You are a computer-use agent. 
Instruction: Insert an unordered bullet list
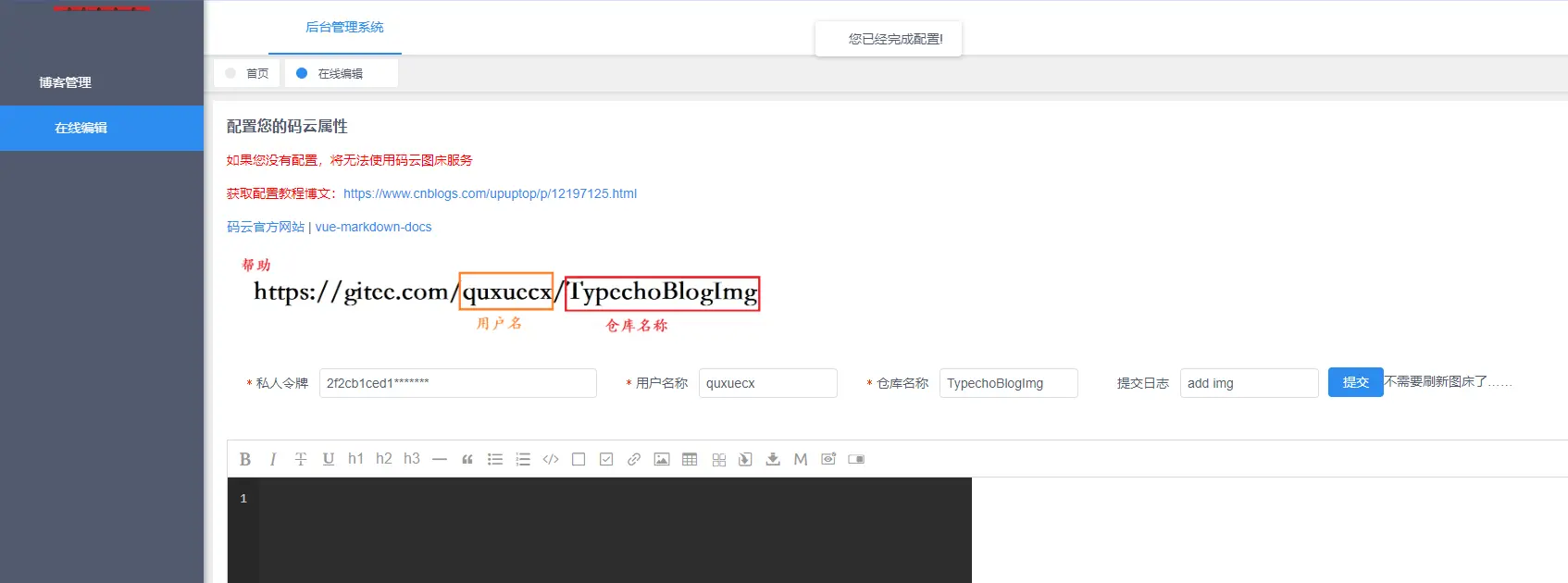pyautogui.click(x=495, y=459)
